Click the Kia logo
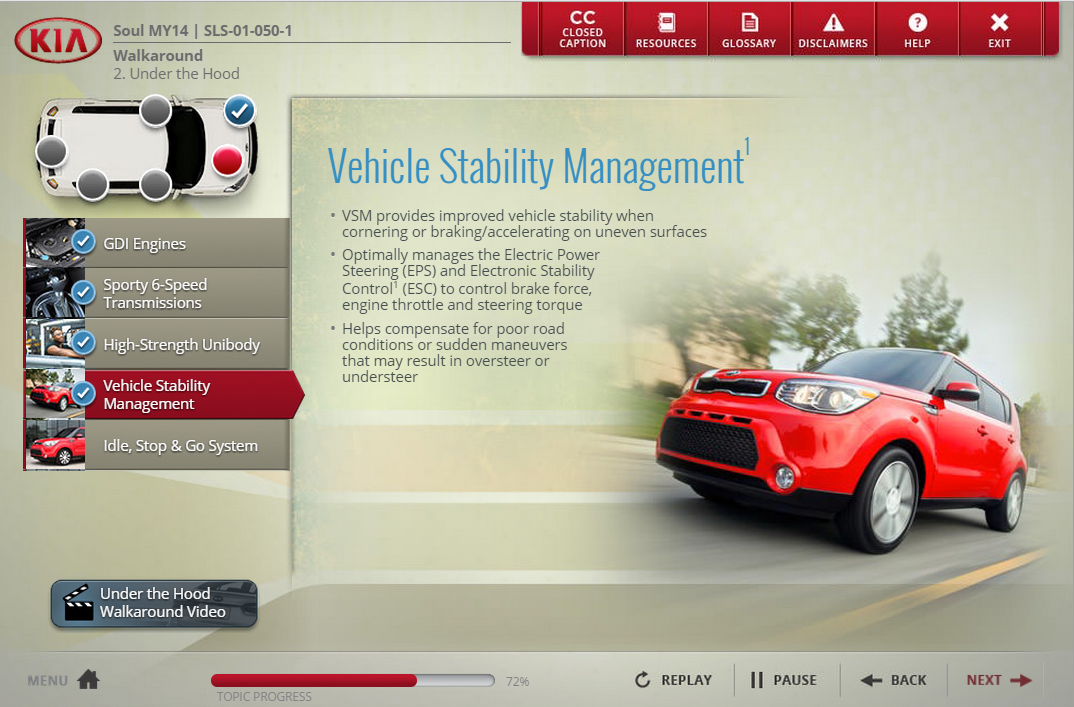Screen dimensions: 1074x707 click(58, 40)
